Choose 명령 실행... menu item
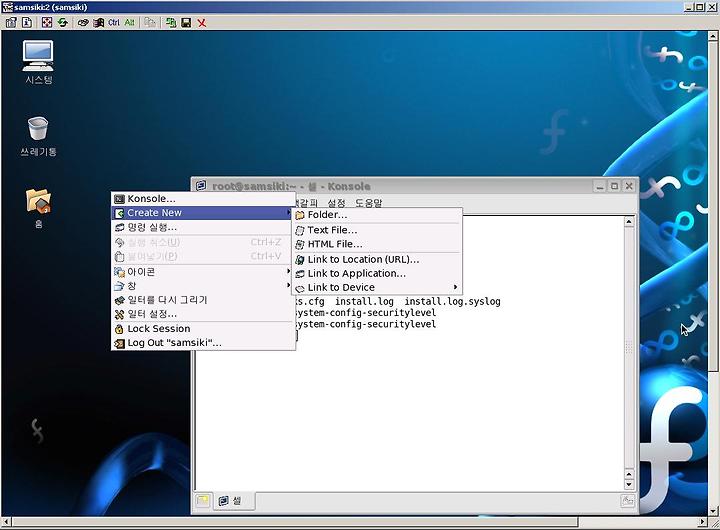Screen dimensions: 720x530 [202, 227]
